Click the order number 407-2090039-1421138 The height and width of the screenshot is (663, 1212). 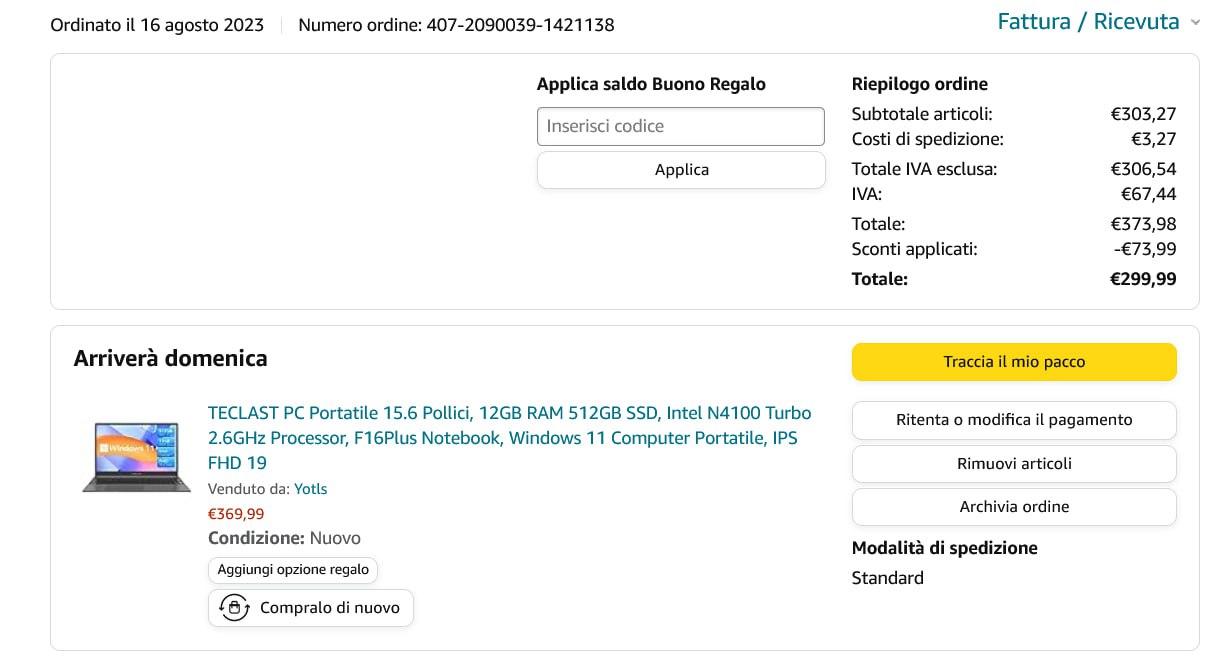click(x=520, y=25)
